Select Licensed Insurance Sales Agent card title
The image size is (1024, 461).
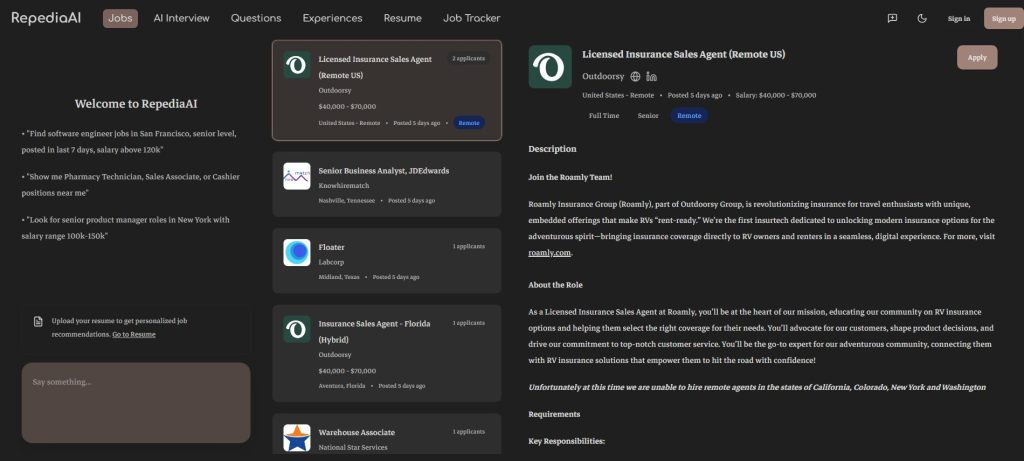(x=375, y=67)
